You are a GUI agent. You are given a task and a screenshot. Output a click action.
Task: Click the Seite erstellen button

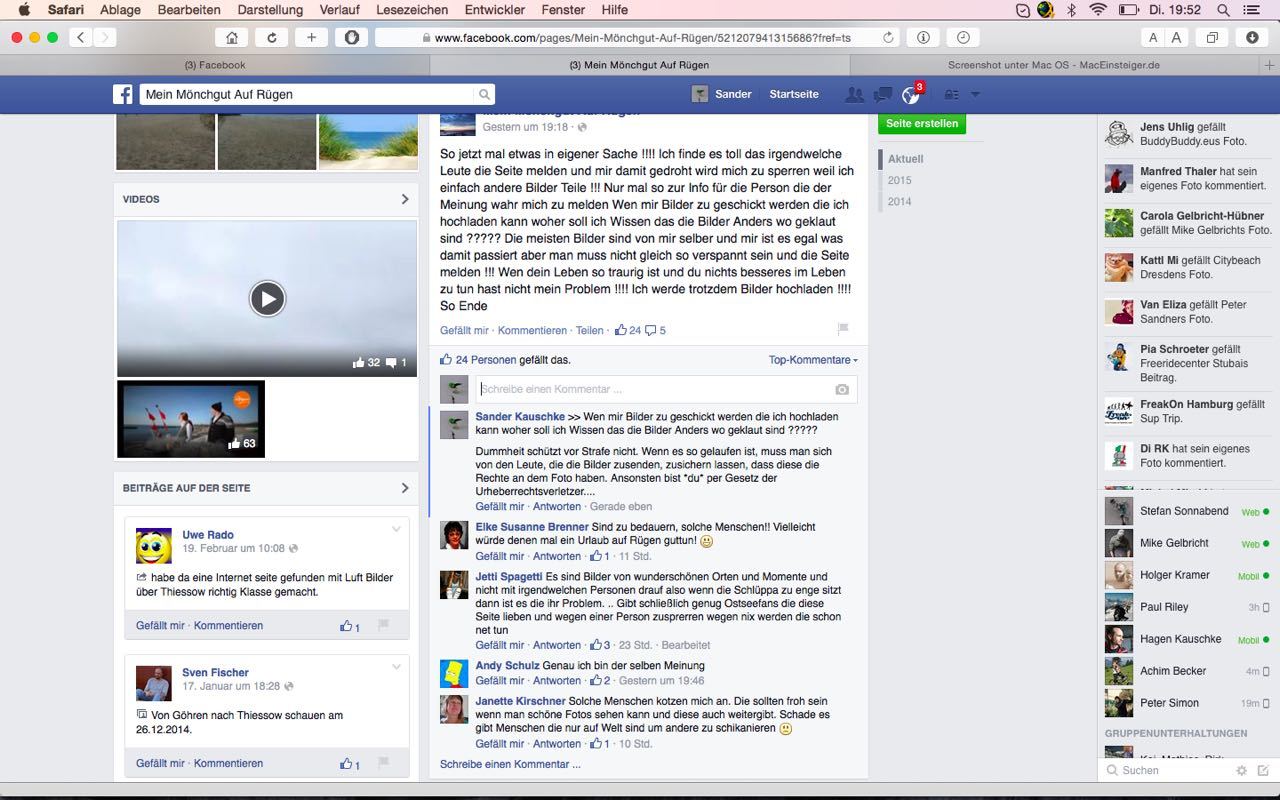click(x=922, y=124)
